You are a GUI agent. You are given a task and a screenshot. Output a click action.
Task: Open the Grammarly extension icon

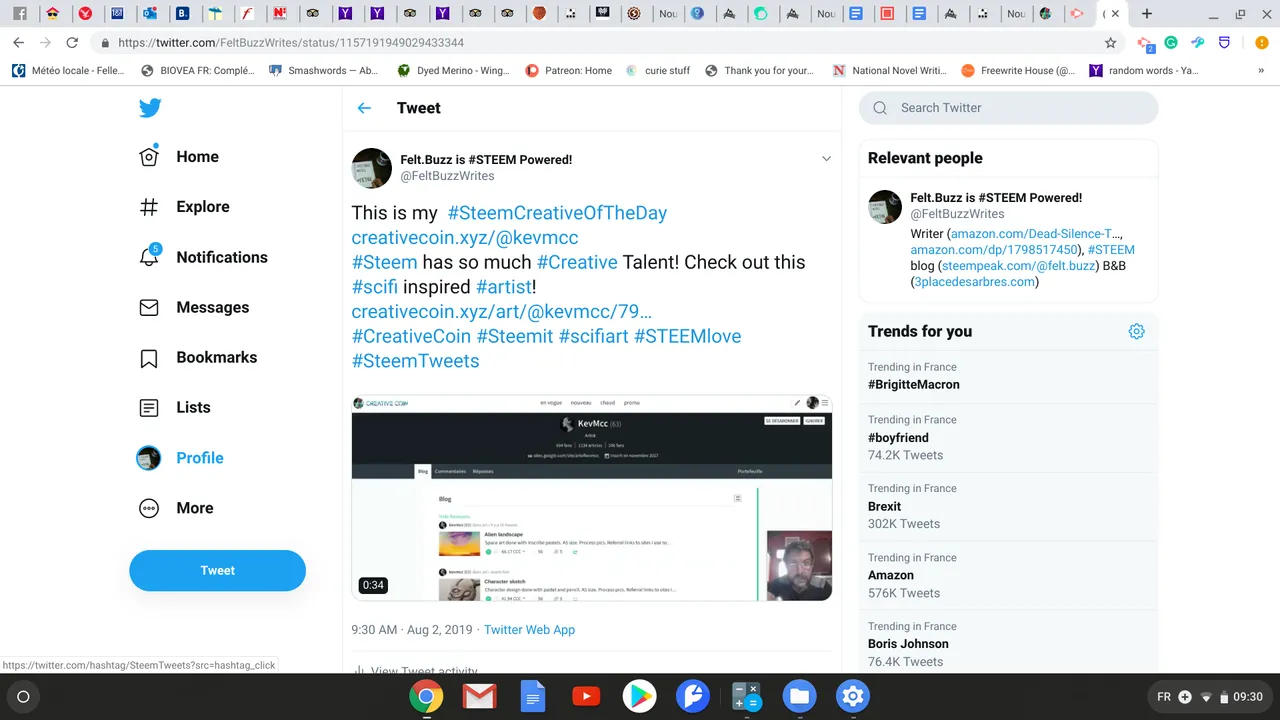click(1171, 43)
